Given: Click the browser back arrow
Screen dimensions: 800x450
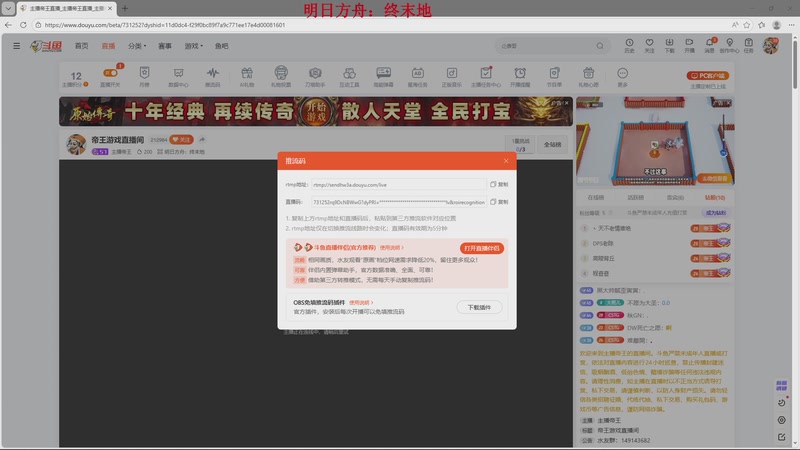Looking at the screenshot, I should [8, 24].
